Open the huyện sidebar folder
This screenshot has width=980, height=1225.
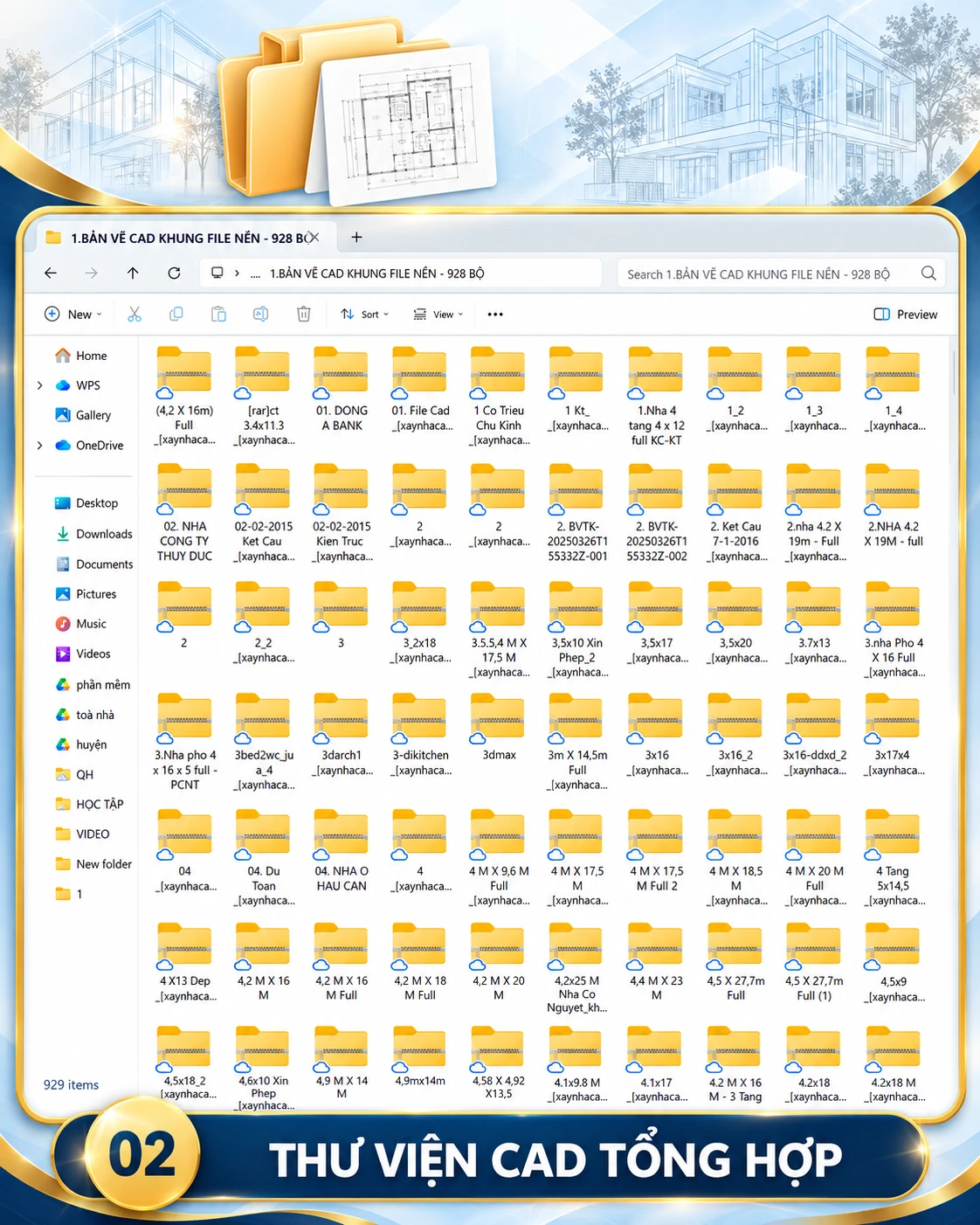[x=81, y=744]
